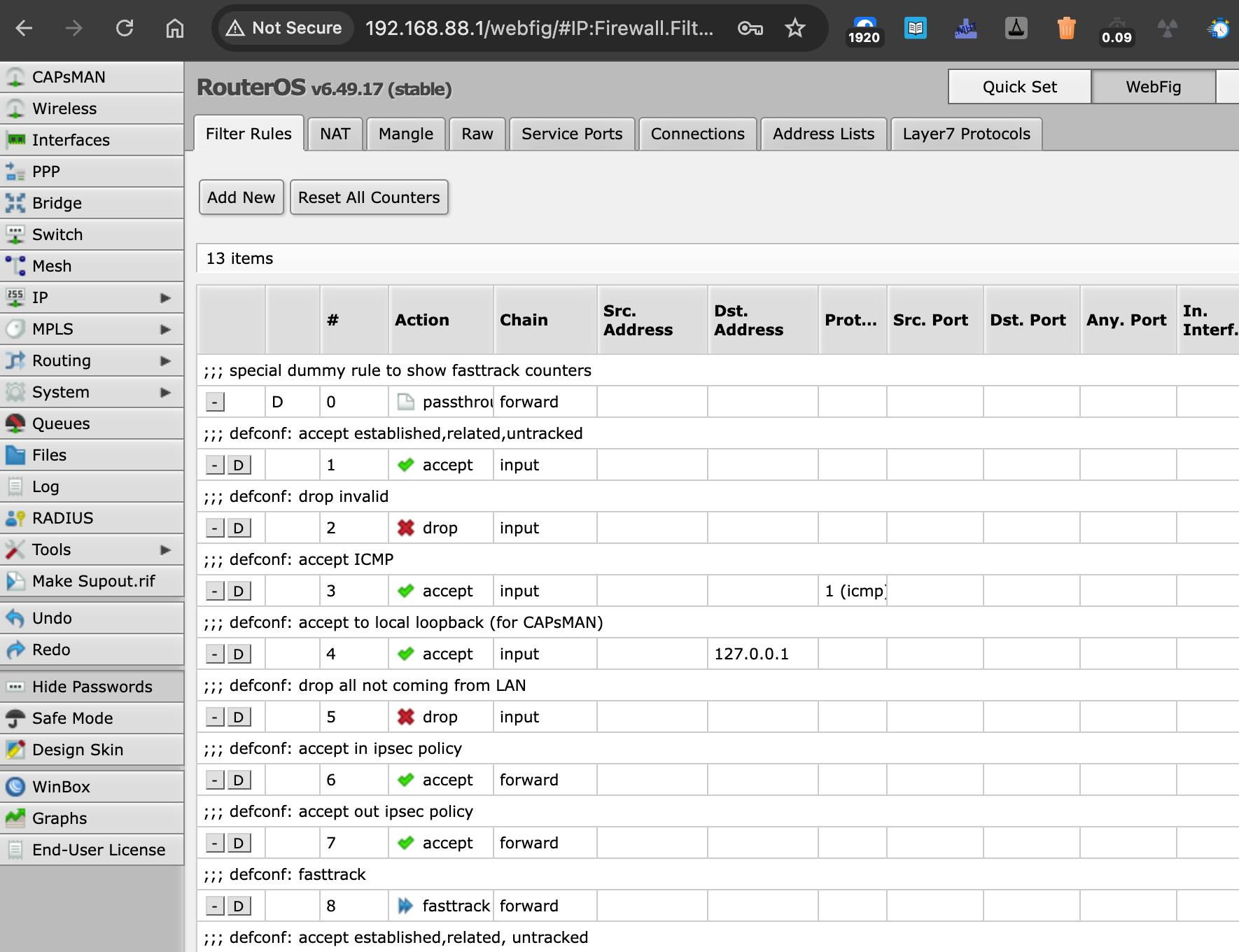Image resolution: width=1239 pixels, height=952 pixels.
Task: Expand the System submenu
Action: coord(165,392)
